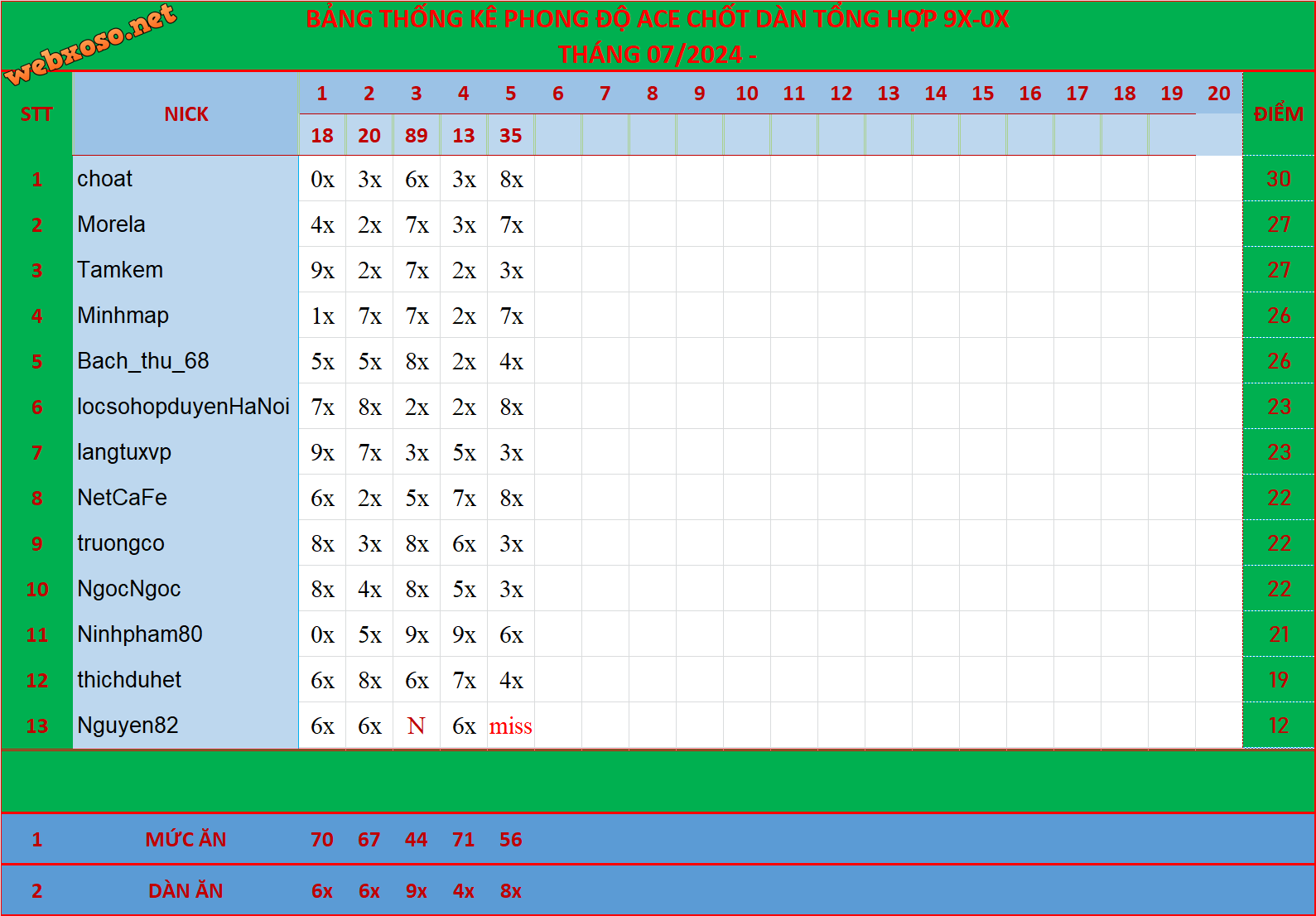Select thichduhet's score 19

(1279, 680)
